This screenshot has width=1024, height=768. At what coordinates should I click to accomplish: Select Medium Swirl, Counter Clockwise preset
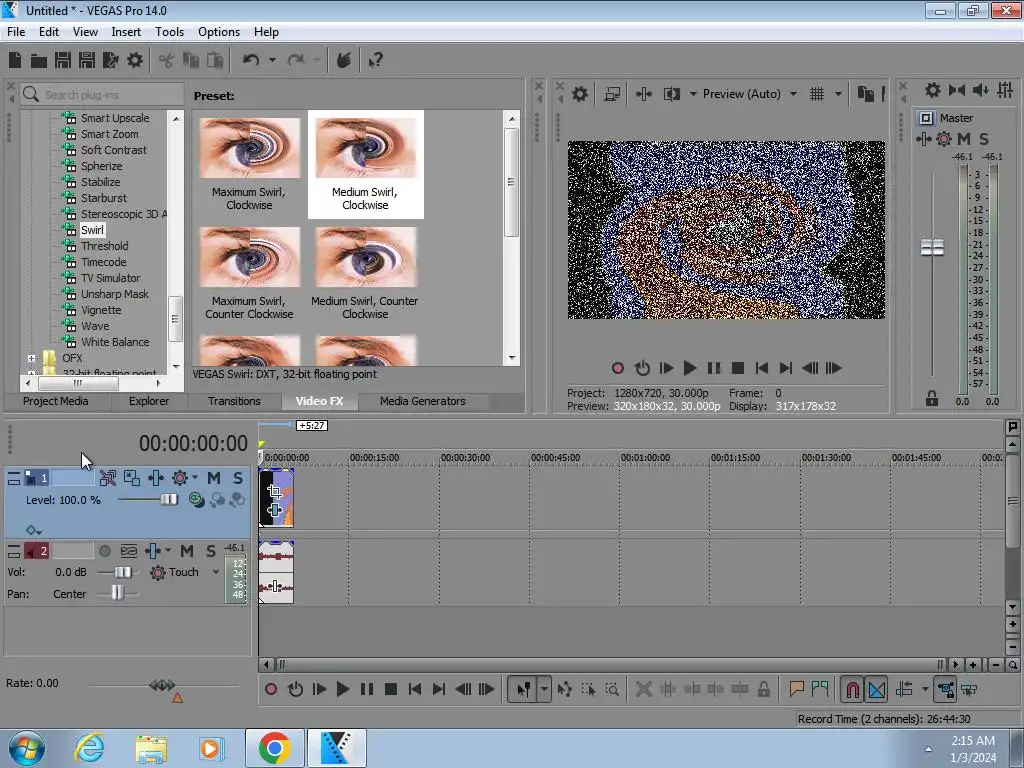tap(365, 273)
